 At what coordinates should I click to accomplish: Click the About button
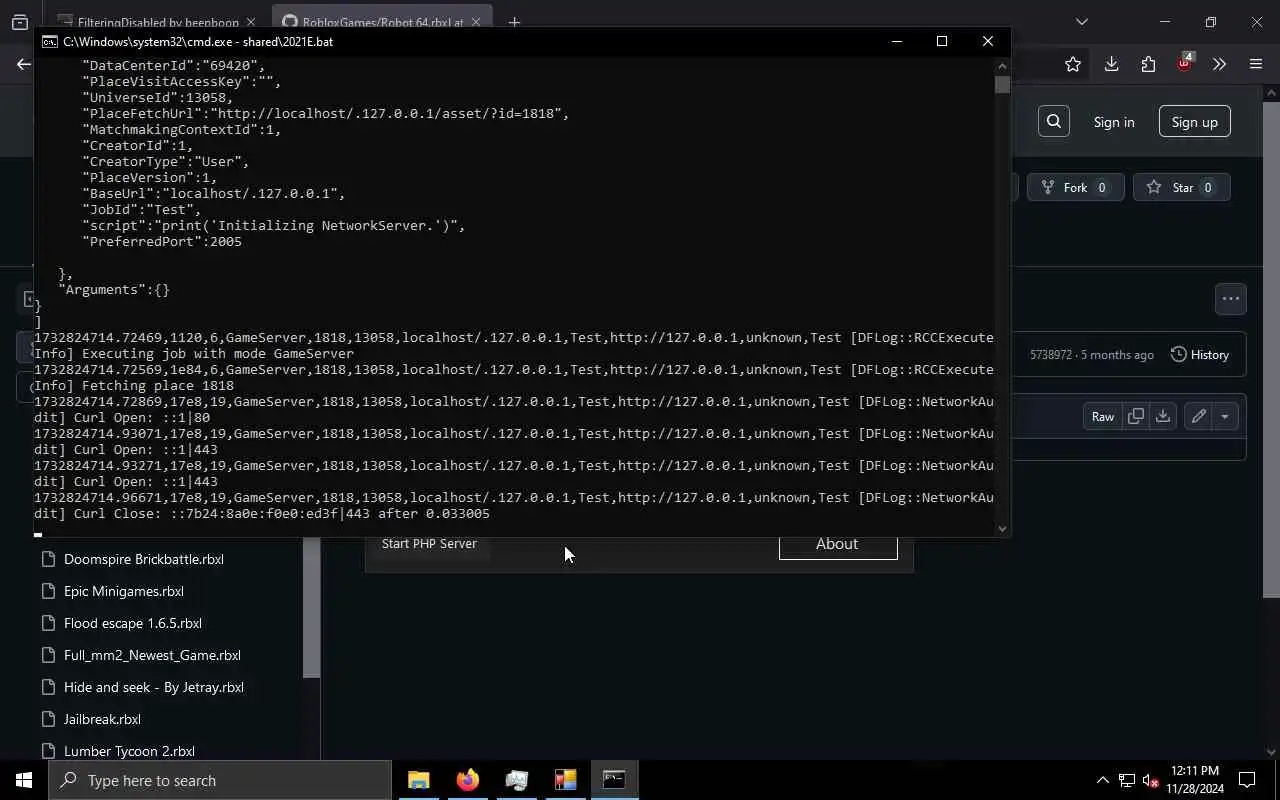pos(837,544)
